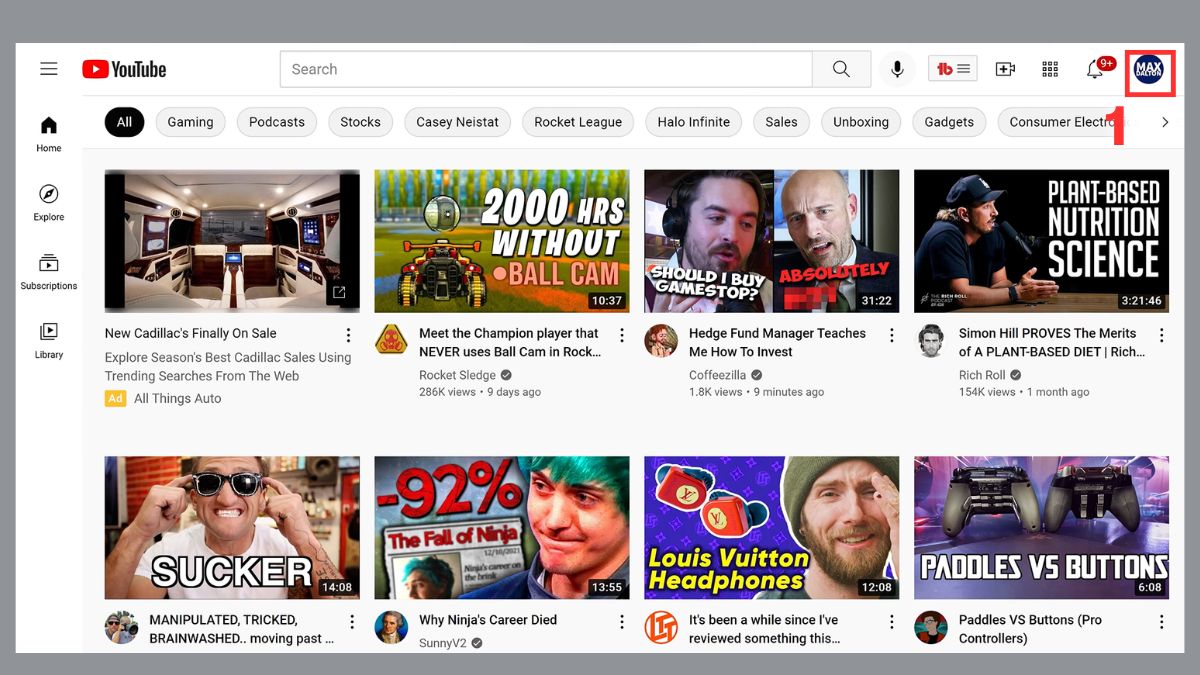1200x675 pixels.
Task: Click the create video camera icon
Action: [1005, 69]
